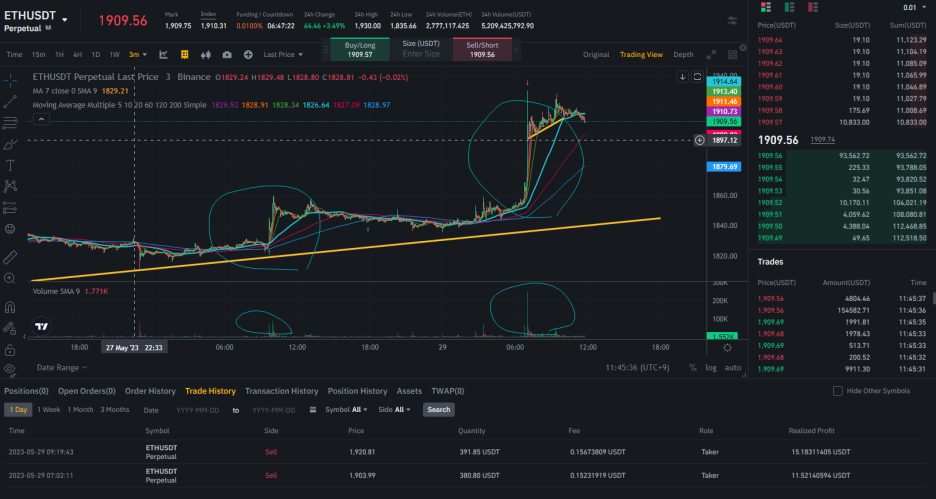Switch chart to the 1D interval
Image resolution: width=936 pixels, height=499 pixels.
(96, 54)
